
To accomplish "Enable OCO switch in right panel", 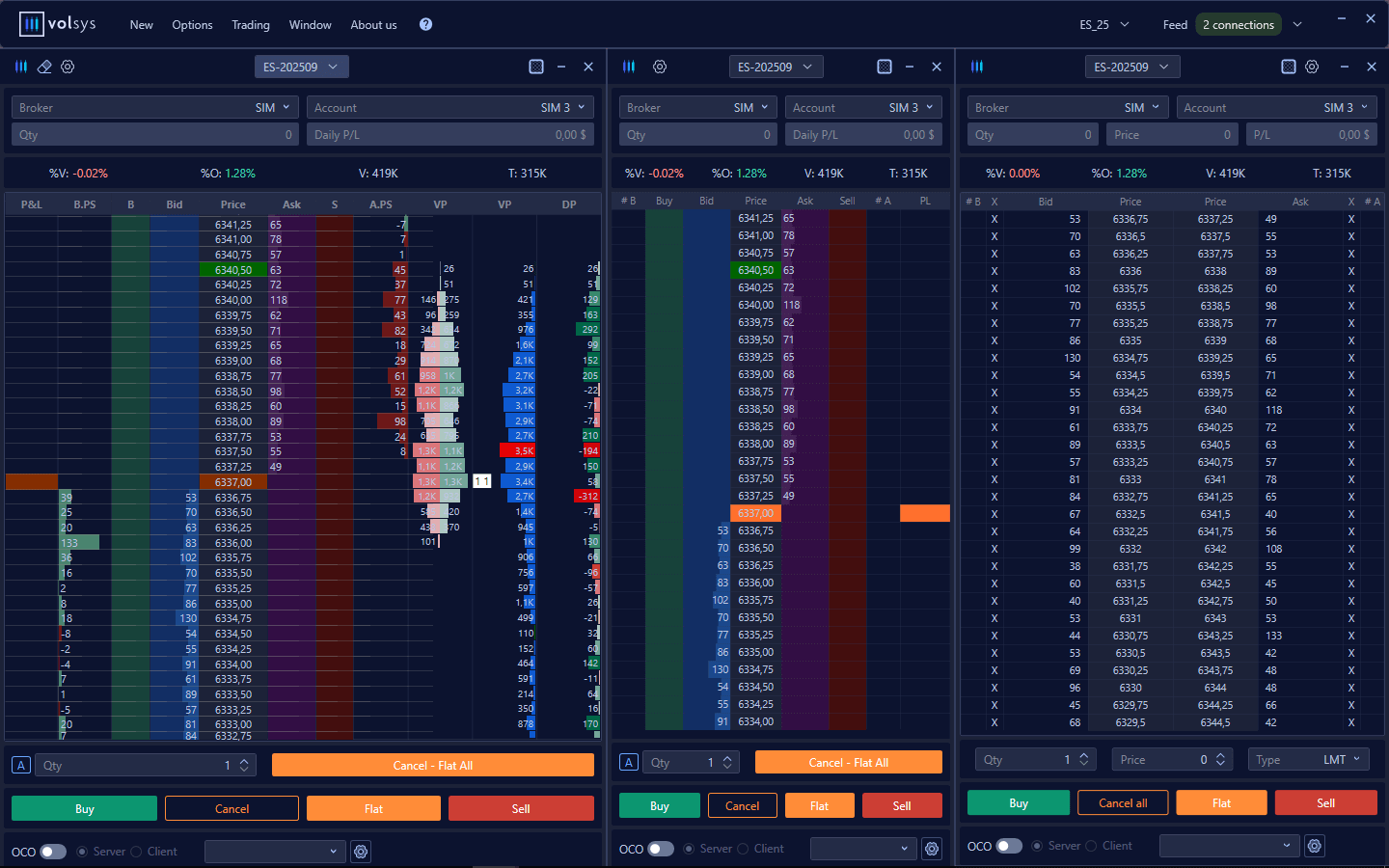I will click(1009, 846).
